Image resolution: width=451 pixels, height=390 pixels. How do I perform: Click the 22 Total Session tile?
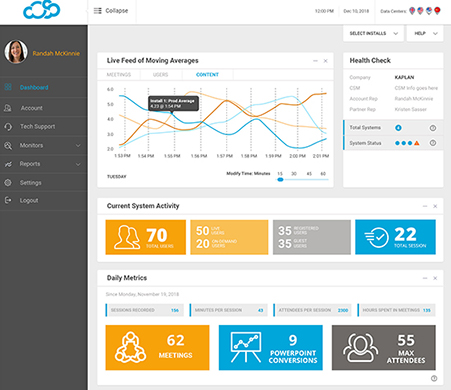click(395, 237)
